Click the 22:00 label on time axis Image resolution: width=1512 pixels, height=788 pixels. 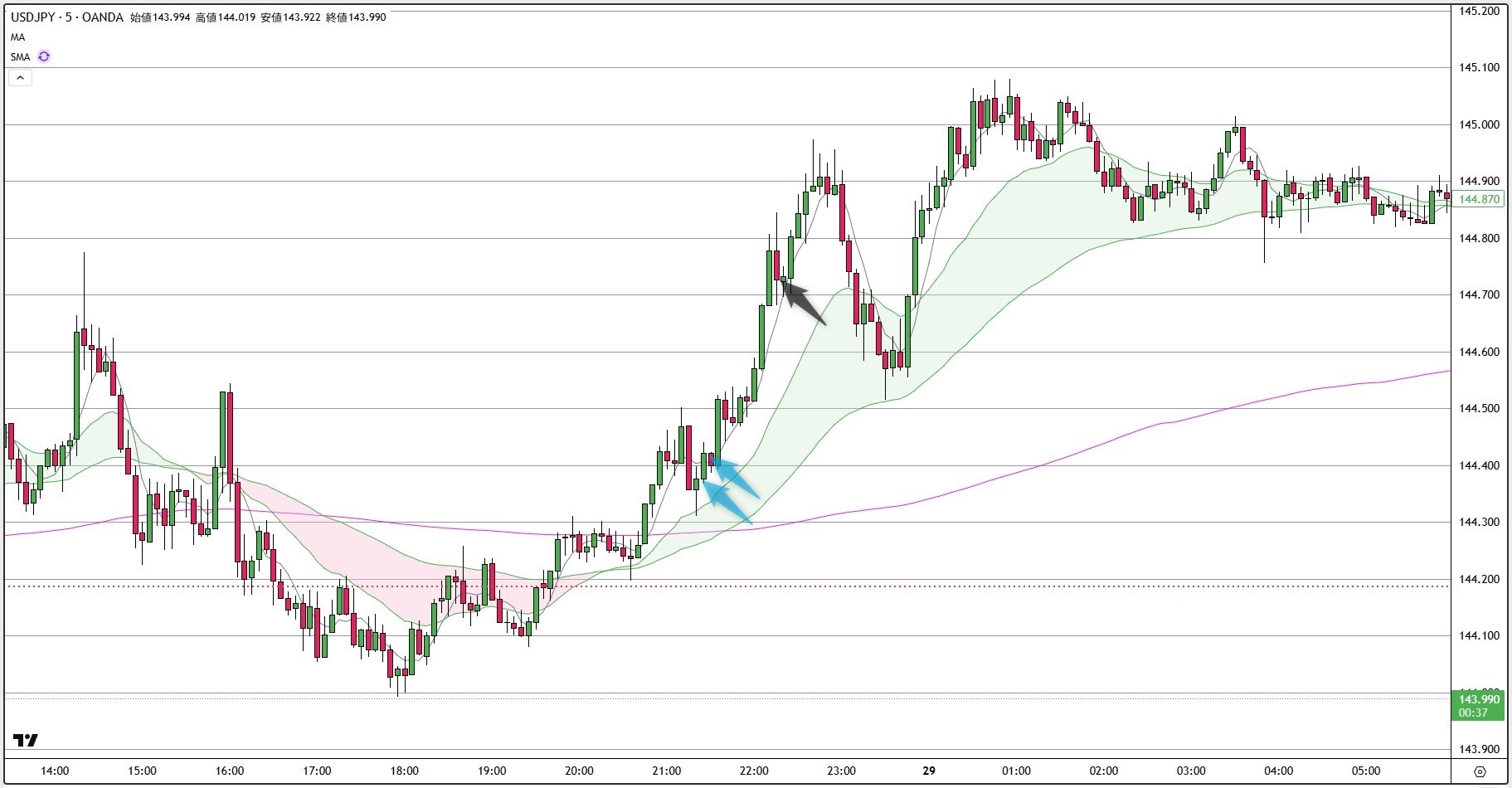click(754, 771)
